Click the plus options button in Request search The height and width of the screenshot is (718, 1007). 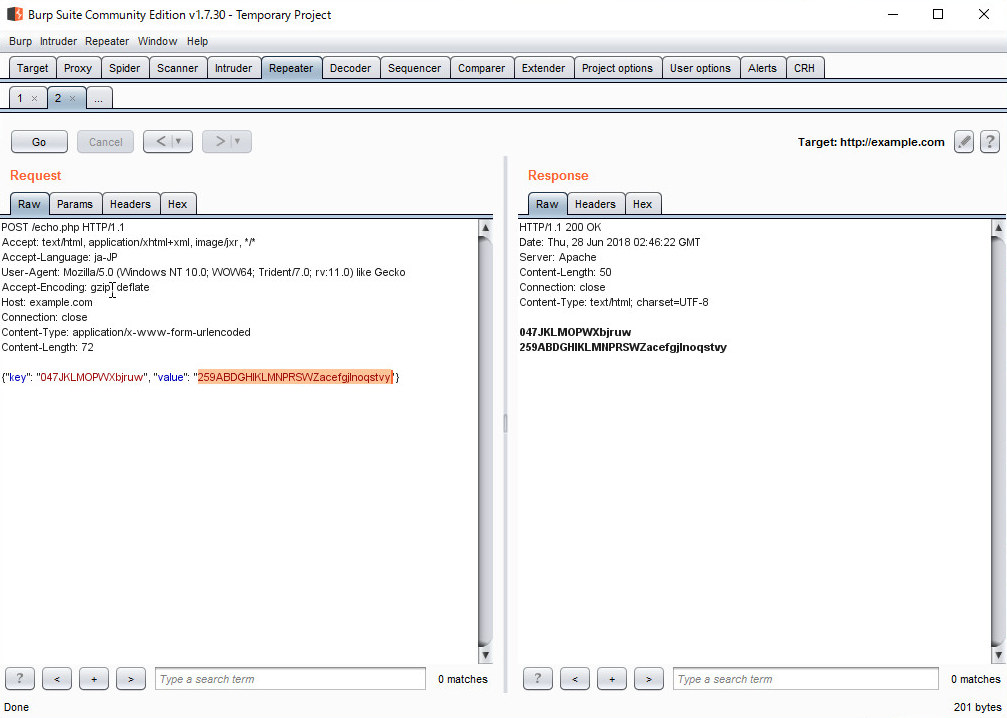94,678
